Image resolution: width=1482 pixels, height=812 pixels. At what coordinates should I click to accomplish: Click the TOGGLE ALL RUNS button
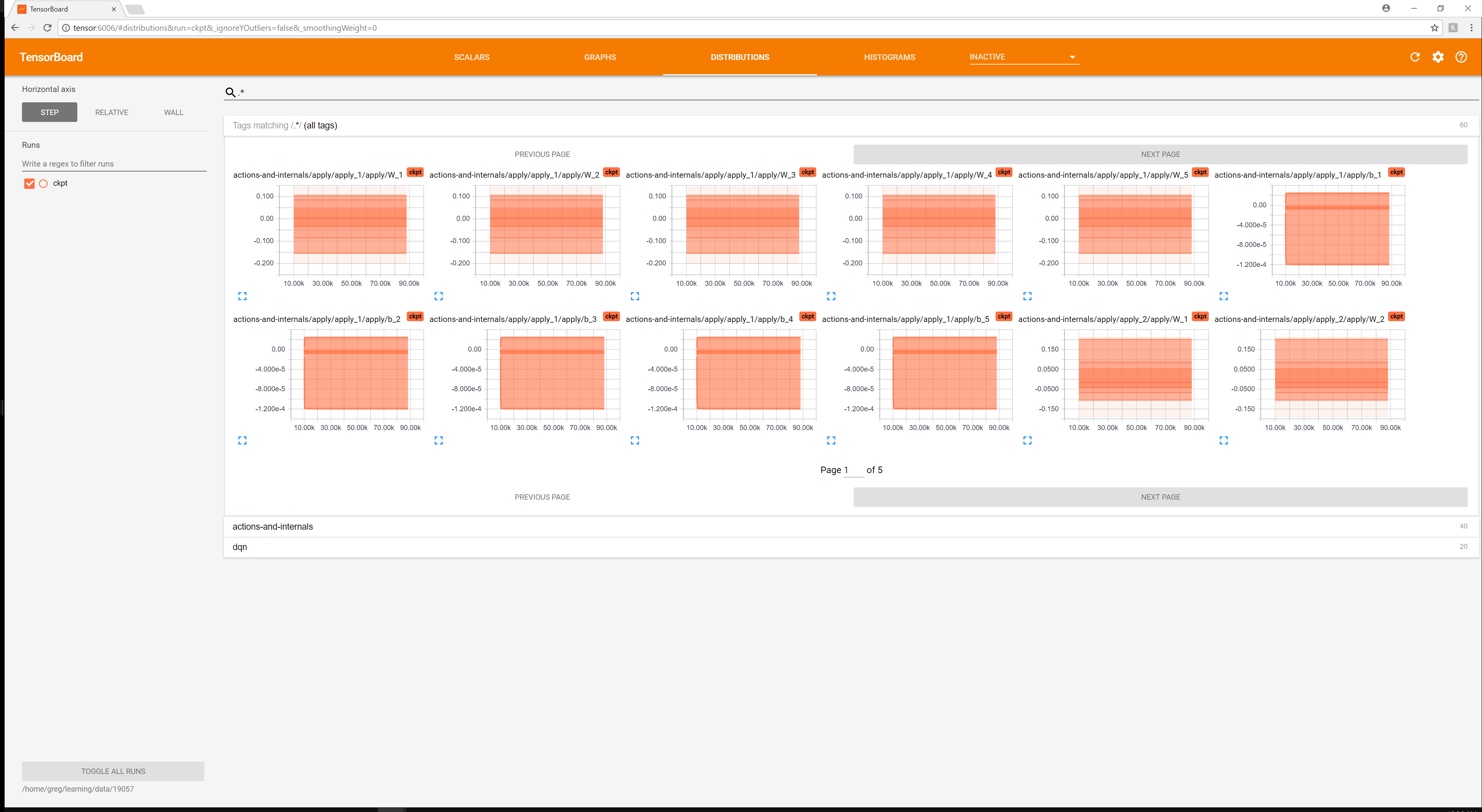(x=113, y=771)
